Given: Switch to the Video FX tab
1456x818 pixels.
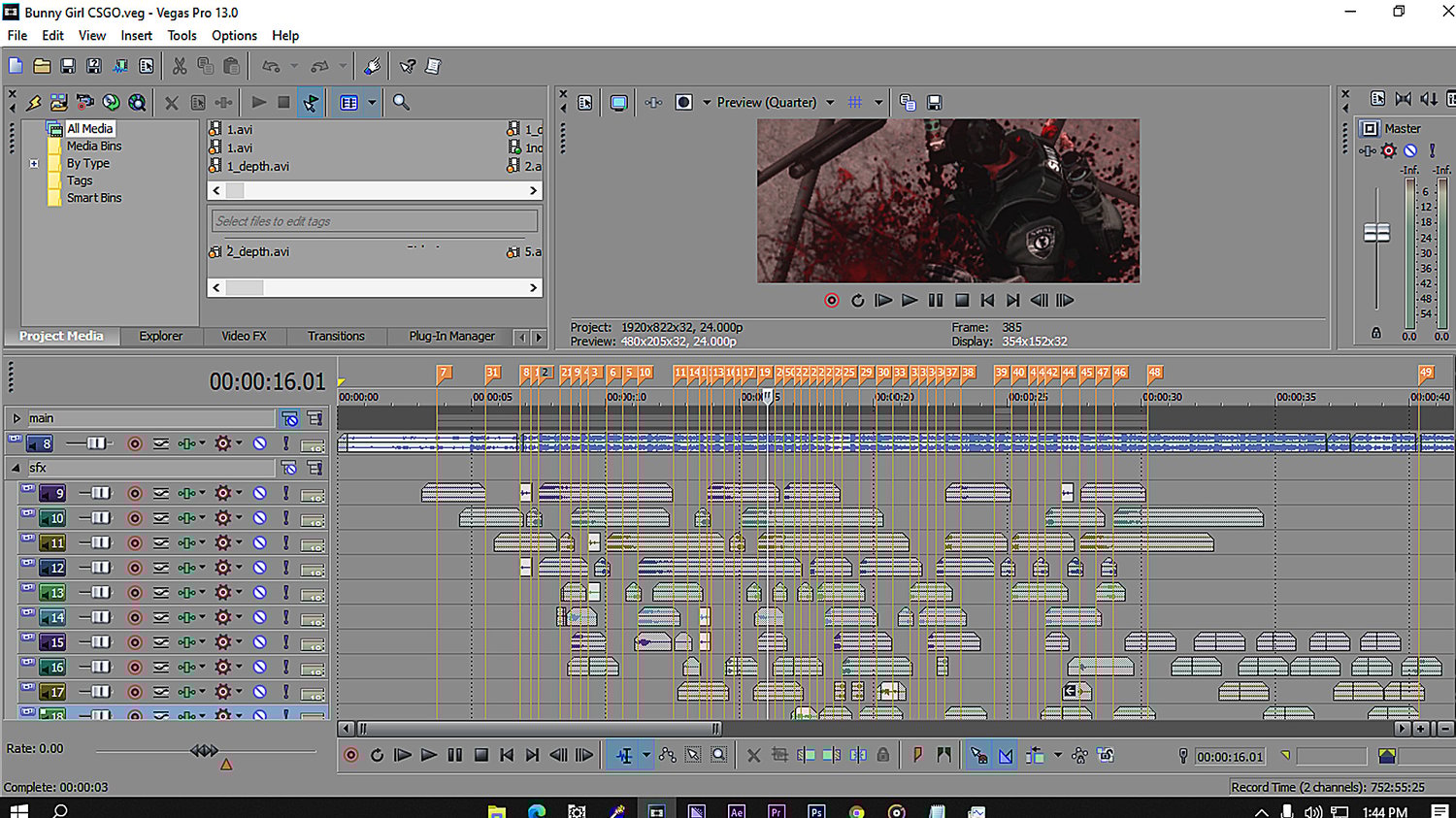Looking at the screenshot, I should point(244,336).
